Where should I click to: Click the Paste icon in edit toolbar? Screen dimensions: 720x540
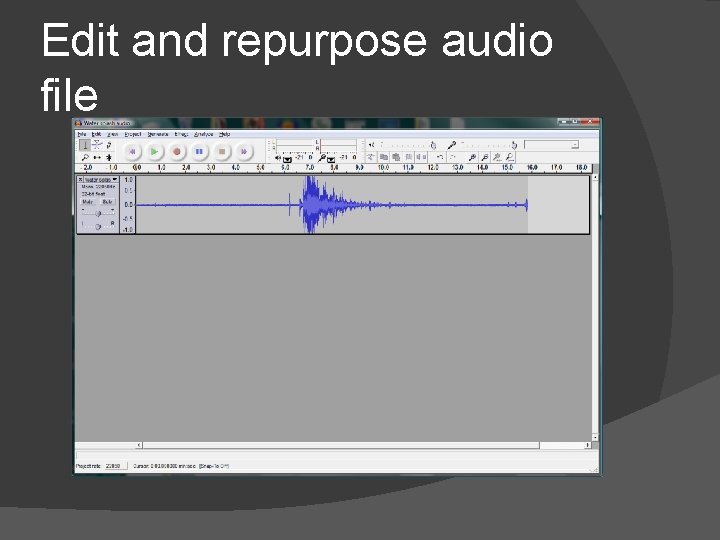pos(396,157)
